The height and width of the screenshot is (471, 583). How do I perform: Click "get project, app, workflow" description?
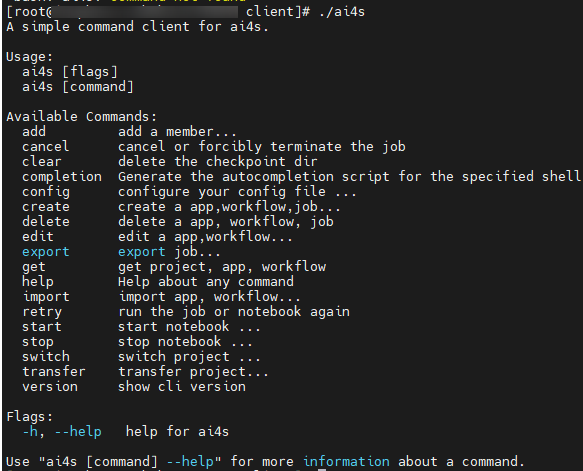222,267
